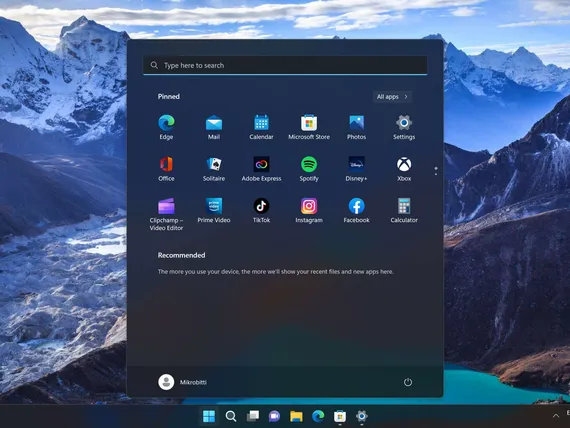Click the Recommended section heading
The width and height of the screenshot is (570, 428).
(x=181, y=255)
